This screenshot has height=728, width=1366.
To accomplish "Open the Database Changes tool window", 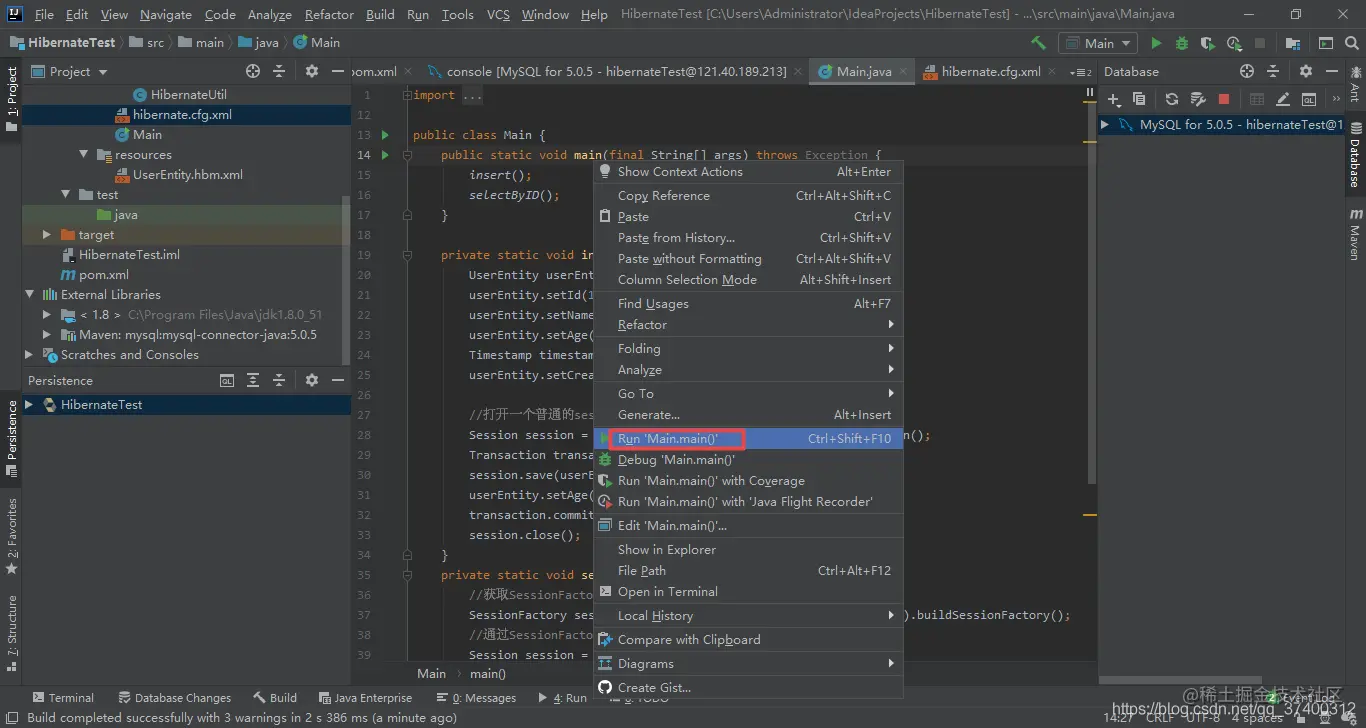I will (175, 698).
